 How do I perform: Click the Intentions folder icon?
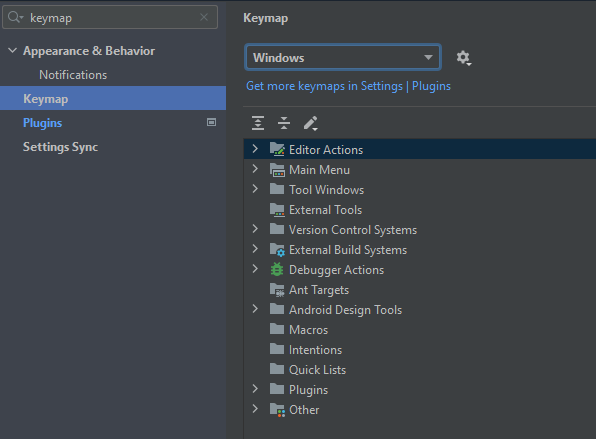277,349
